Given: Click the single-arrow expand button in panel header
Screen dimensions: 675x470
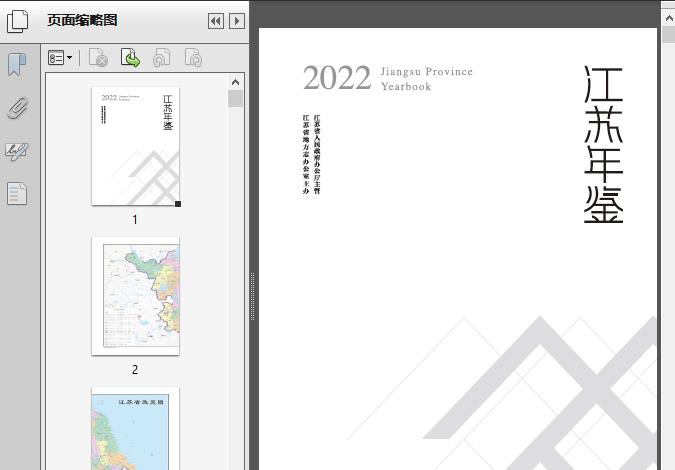Looking at the screenshot, I should pyautogui.click(x=237, y=21).
